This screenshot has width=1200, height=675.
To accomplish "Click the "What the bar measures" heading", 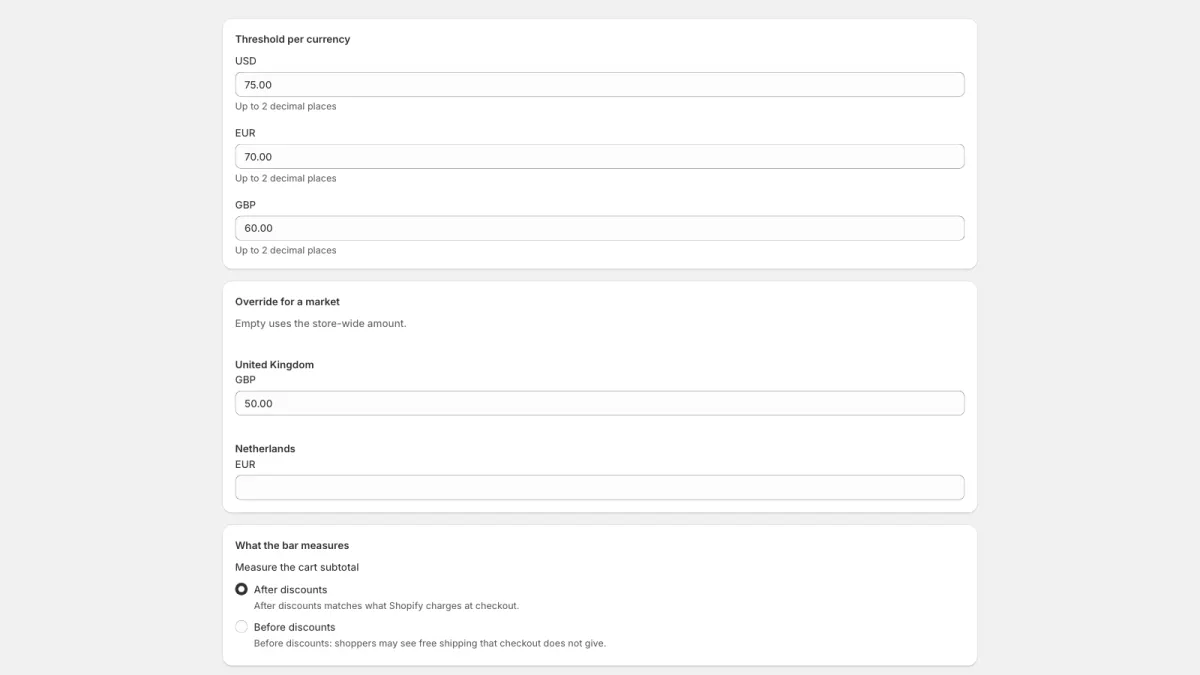I will [x=292, y=545].
